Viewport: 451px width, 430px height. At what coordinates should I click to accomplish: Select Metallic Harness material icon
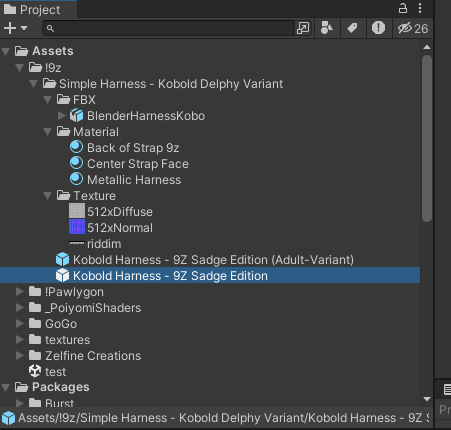pyautogui.click(x=77, y=179)
